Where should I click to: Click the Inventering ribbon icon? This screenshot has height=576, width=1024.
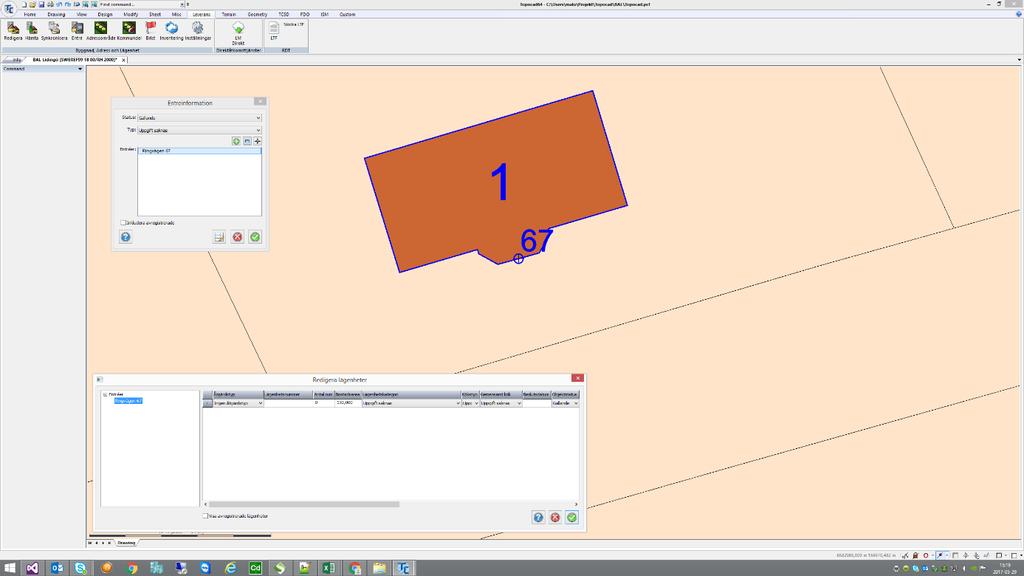click(172, 31)
